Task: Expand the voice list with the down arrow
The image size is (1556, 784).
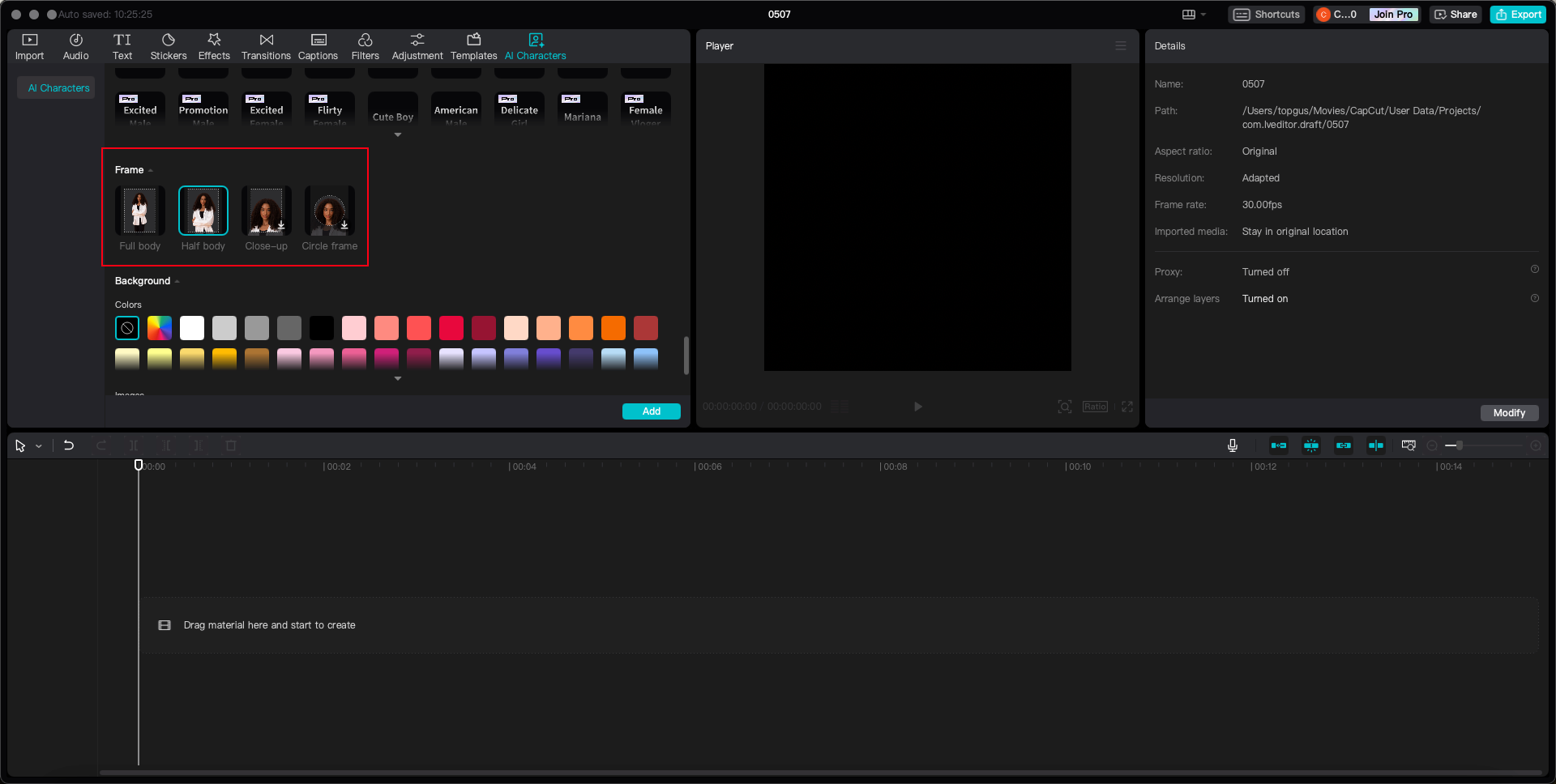Action: [x=398, y=134]
